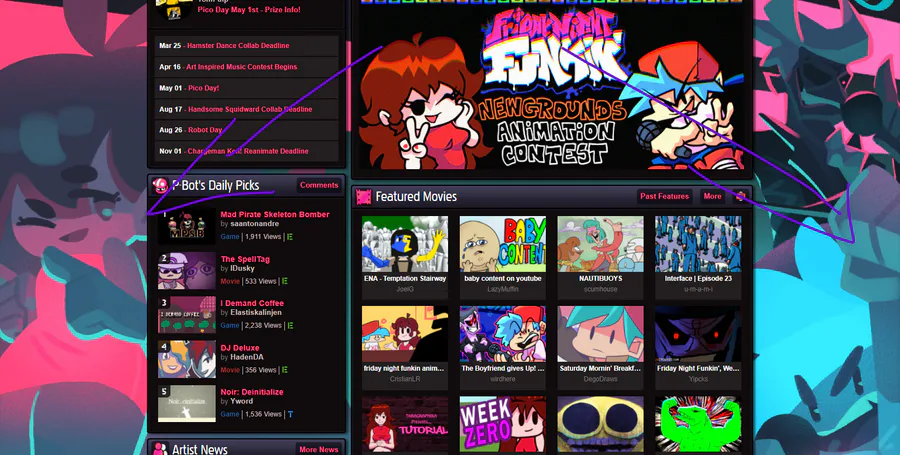
Task: Click the 1,536 Views text
Action: [263, 414]
